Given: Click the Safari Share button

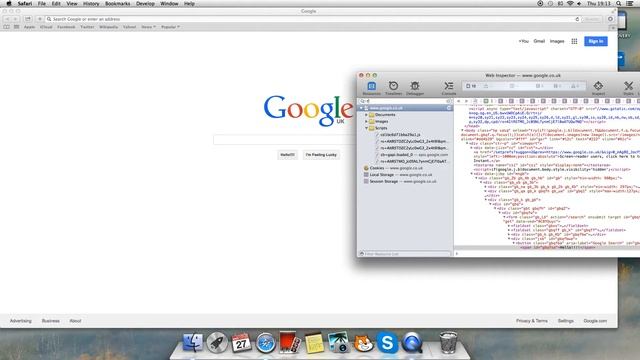Looking at the screenshot, I should (x=28, y=19).
